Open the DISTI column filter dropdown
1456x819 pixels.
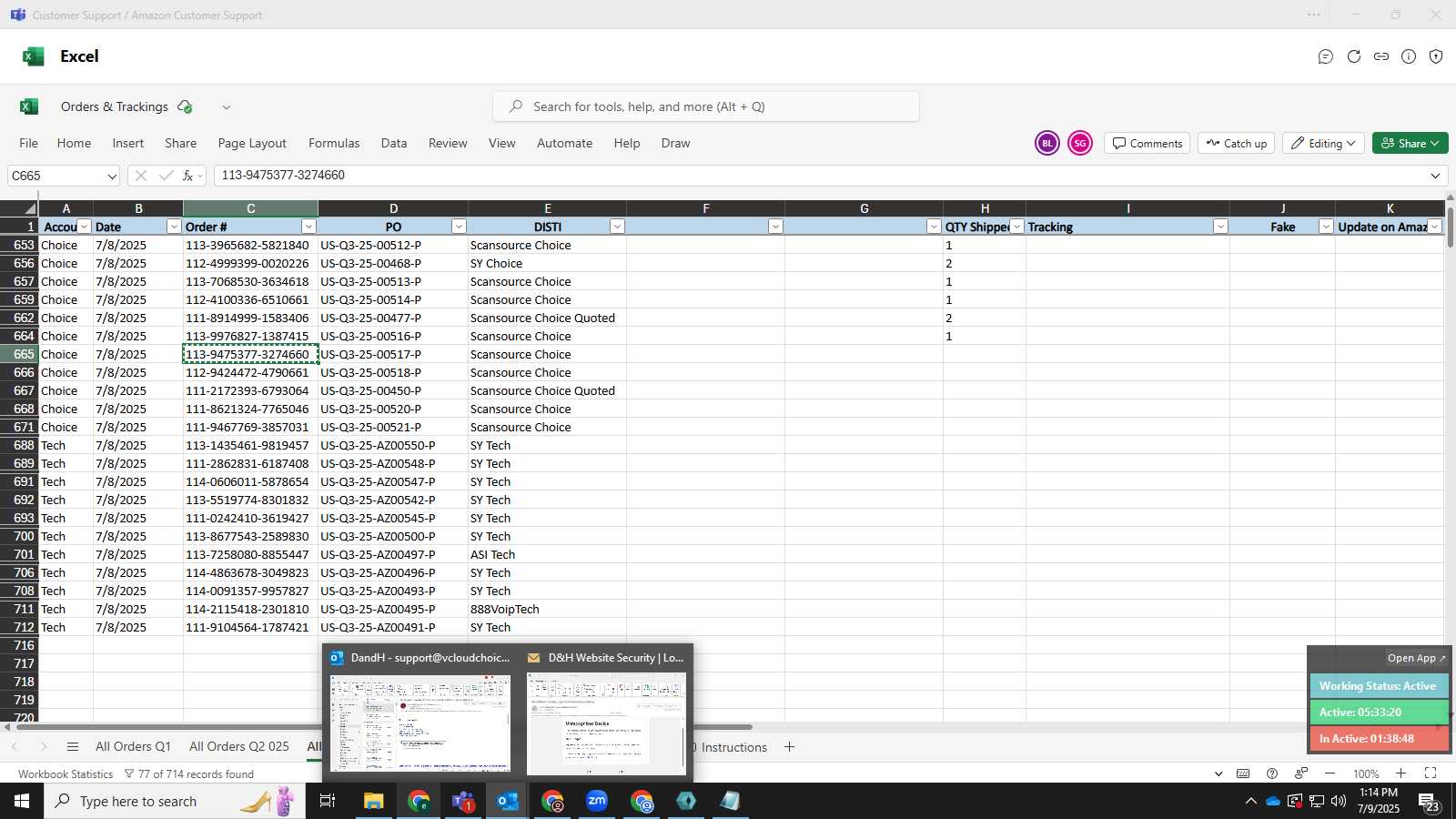tap(617, 227)
